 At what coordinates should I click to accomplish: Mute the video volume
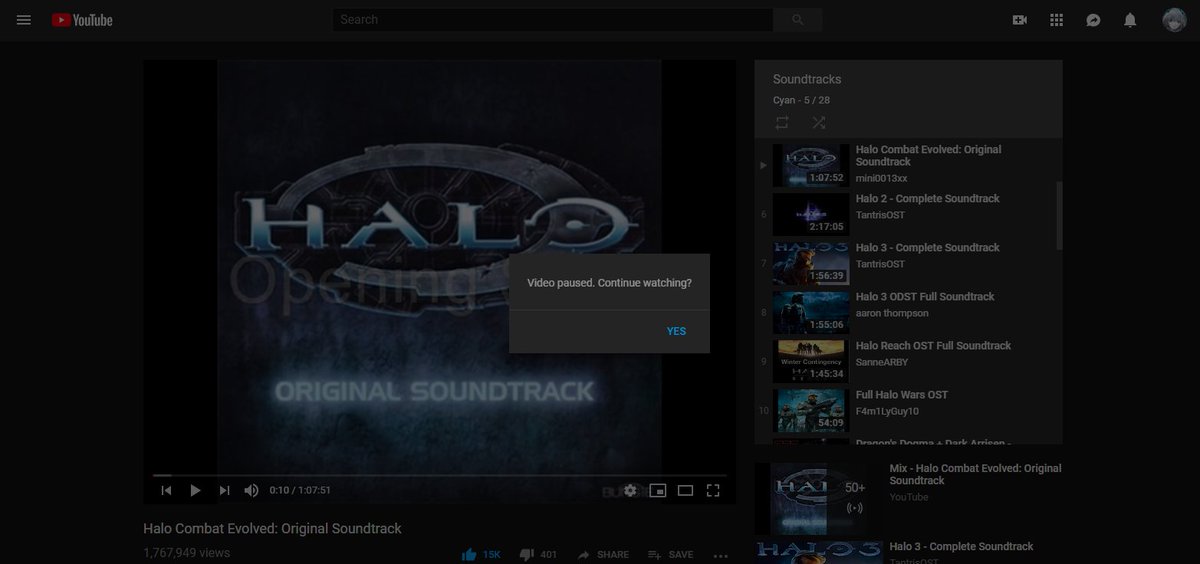click(252, 490)
